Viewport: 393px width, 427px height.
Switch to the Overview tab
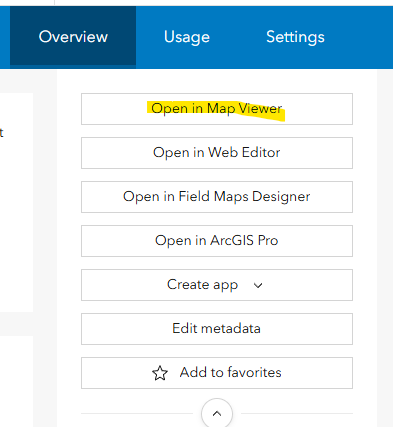(x=73, y=37)
